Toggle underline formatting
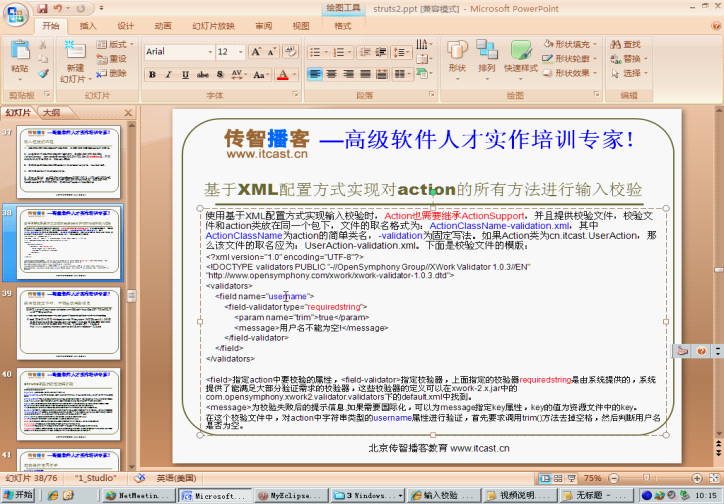724x504 pixels. 185,74
